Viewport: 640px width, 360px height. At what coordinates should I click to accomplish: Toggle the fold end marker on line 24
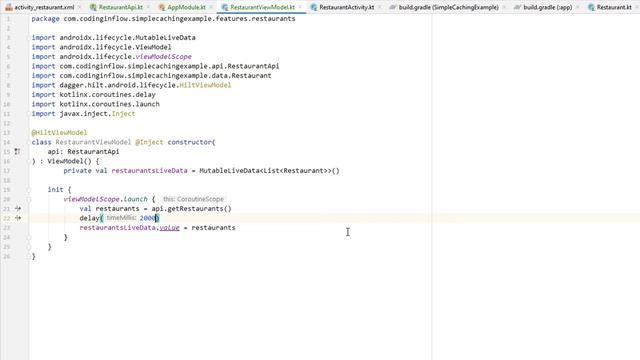point(29,237)
